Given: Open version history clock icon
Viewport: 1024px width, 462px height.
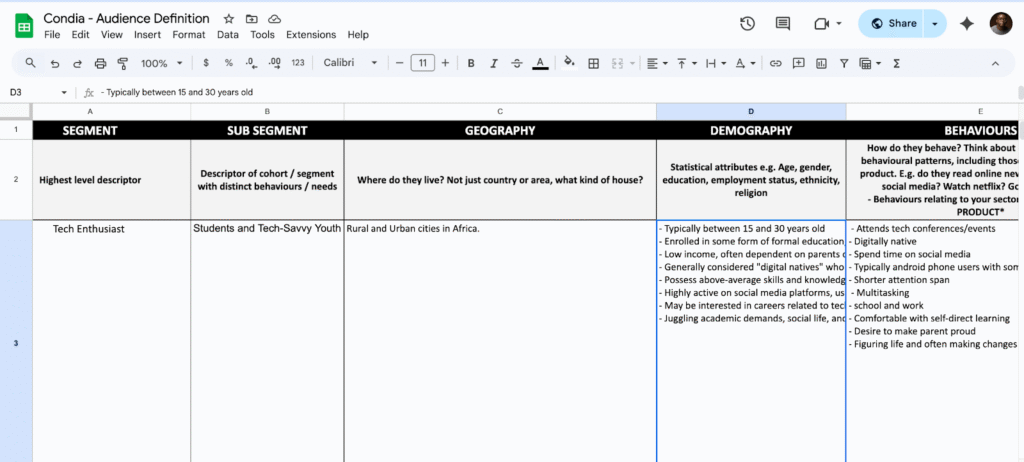Looking at the screenshot, I should 747,24.
